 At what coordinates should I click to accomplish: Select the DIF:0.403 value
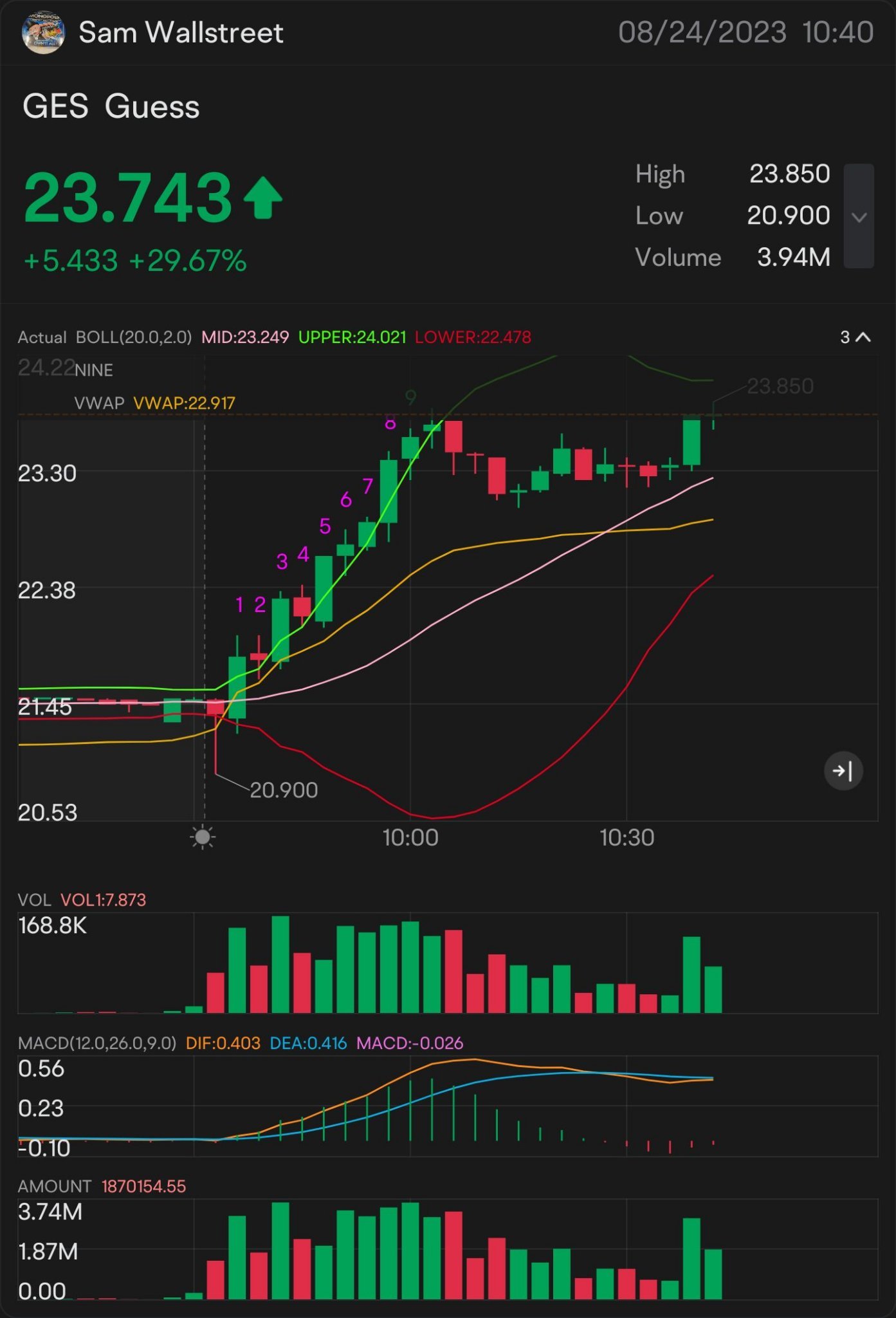point(223,1043)
